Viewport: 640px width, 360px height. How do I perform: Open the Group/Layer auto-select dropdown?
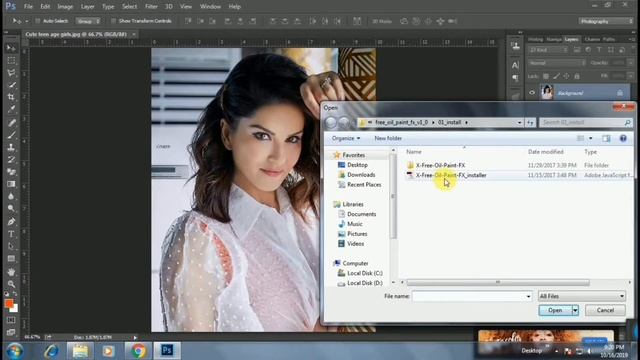click(x=88, y=21)
